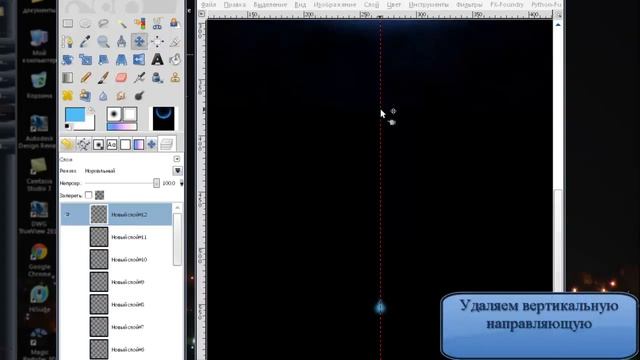Select the Ellipse Select tool
The height and width of the screenshot is (360, 640).
(85, 23)
